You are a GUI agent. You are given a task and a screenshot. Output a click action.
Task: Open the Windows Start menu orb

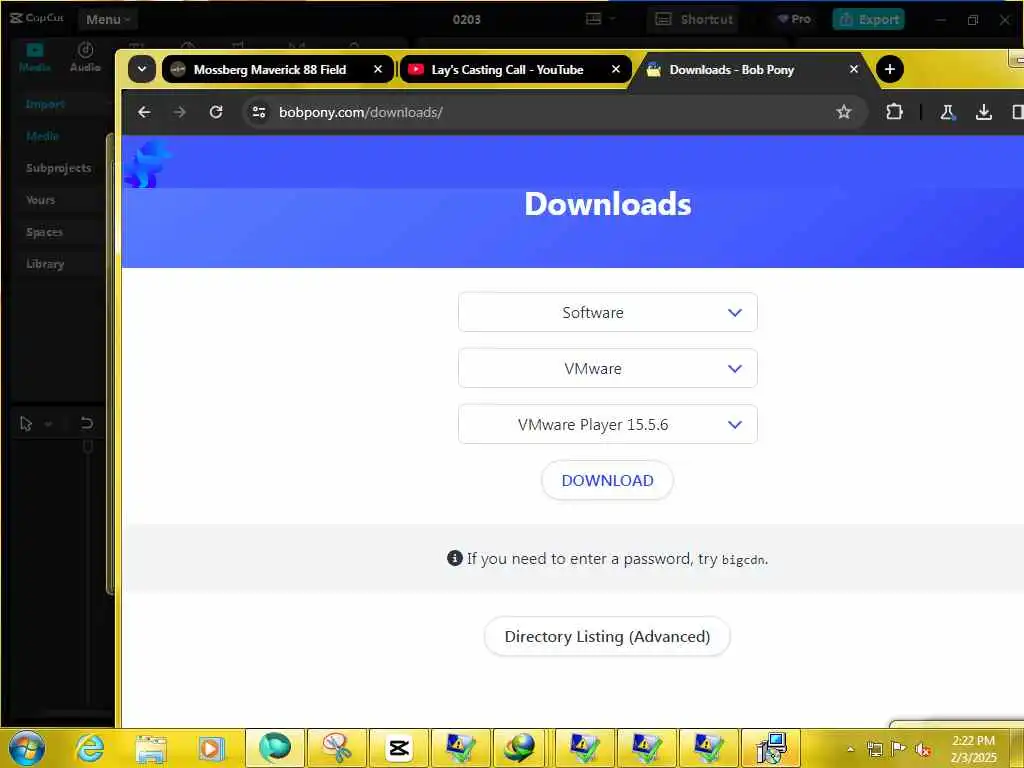pos(27,748)
